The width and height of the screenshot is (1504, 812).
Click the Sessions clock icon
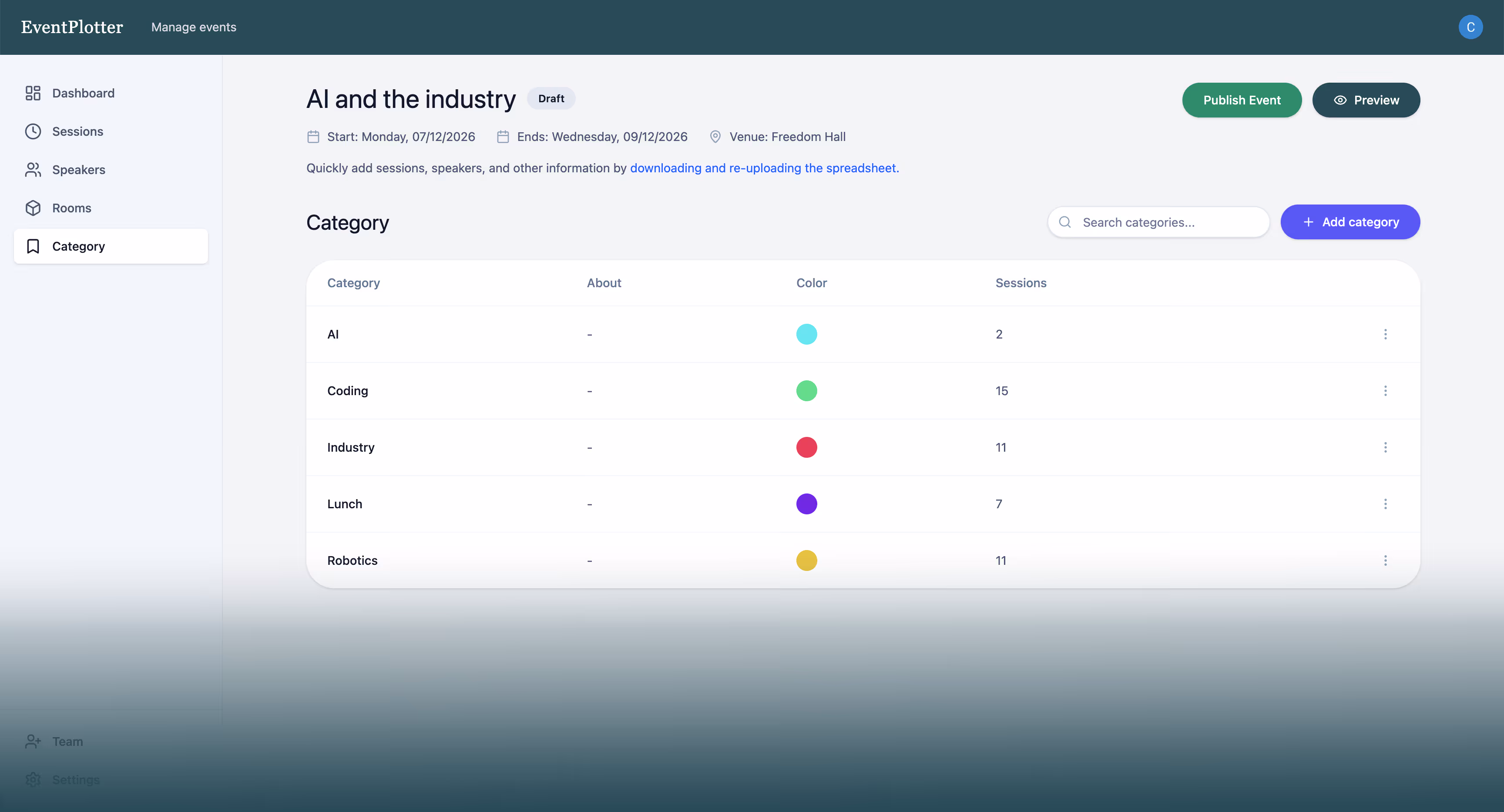33,131
